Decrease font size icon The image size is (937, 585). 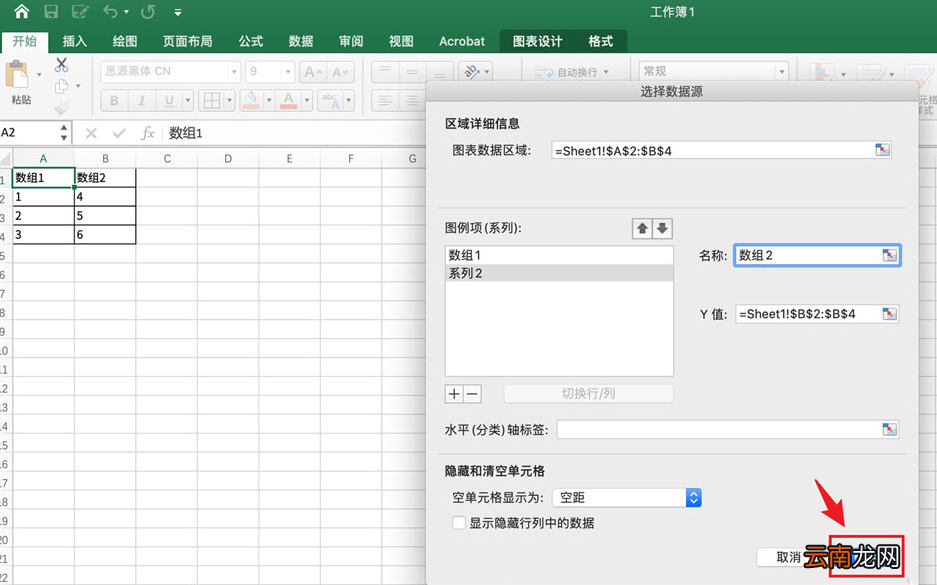click(341, 72)
